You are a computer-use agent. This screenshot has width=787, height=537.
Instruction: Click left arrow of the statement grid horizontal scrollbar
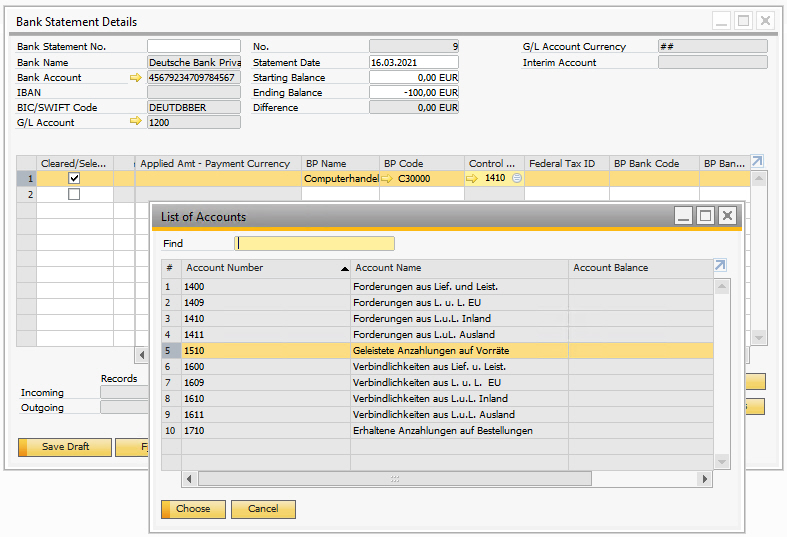[142, 355]
